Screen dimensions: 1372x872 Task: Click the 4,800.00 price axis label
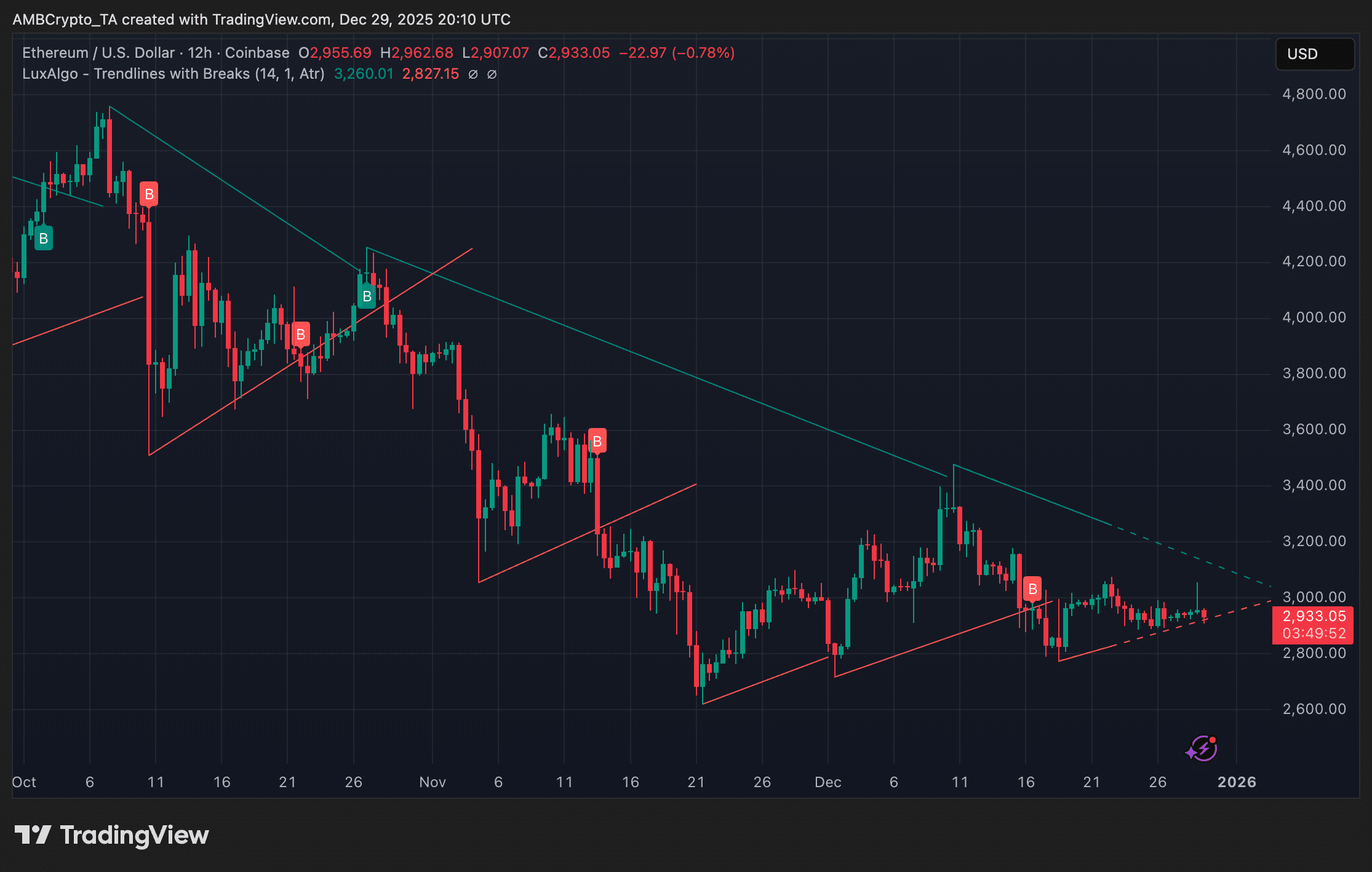click(1314, 94)
